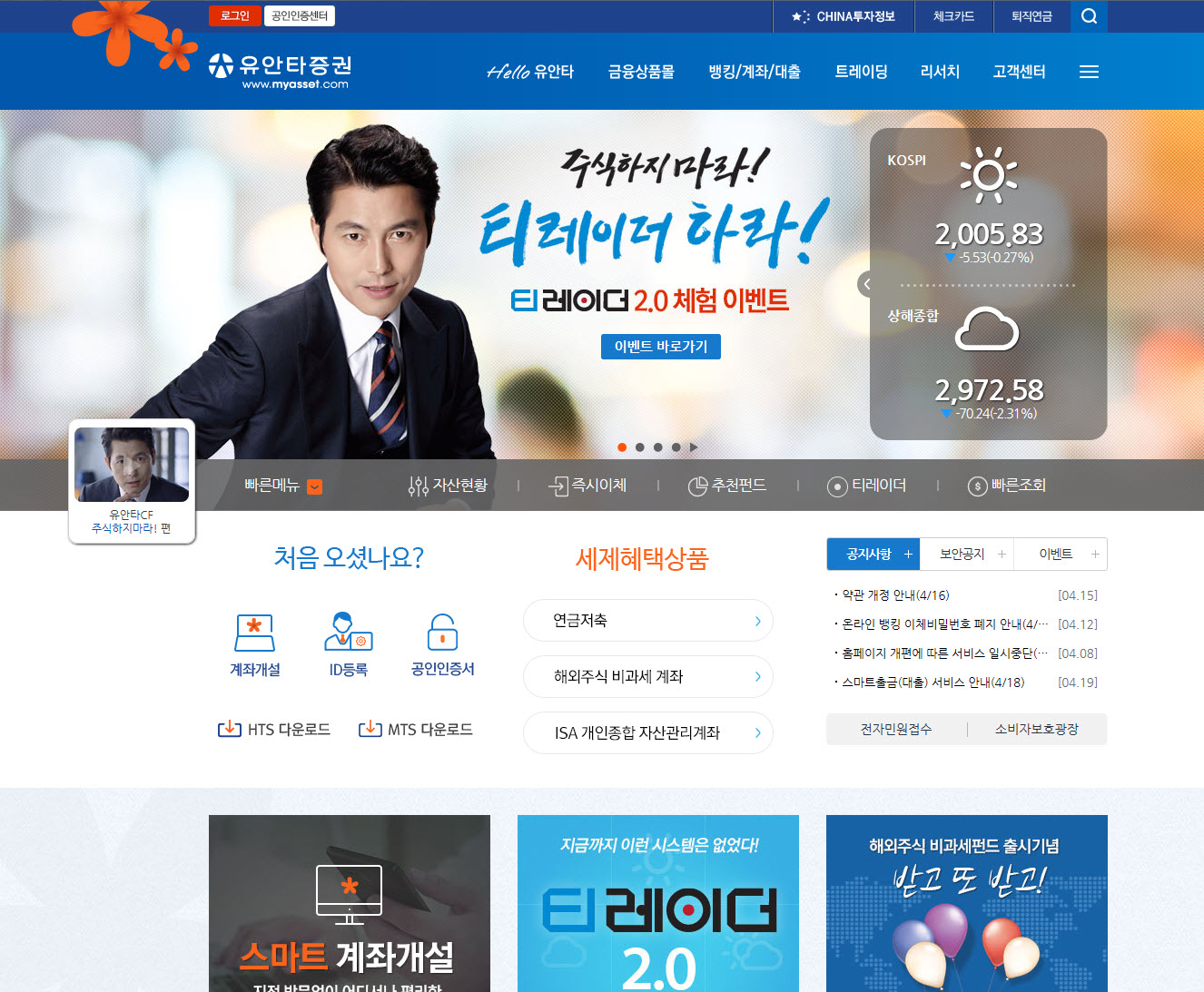Image resolution: width=1204 pixels, height=992 pixels.
Task: Click the MTS download icon
Action: tap(370, 729)
